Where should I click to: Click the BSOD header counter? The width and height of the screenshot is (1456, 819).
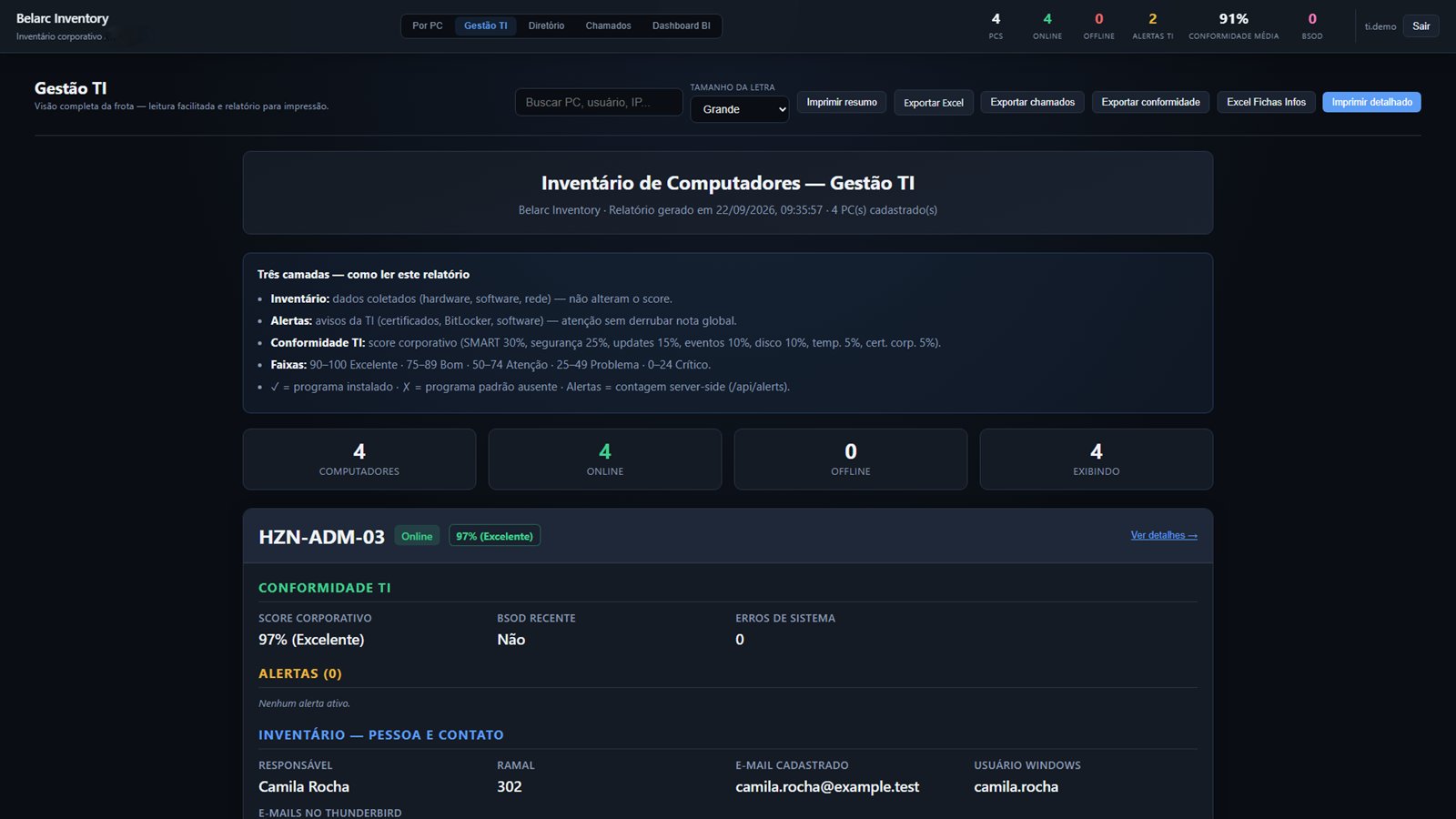1312,26
